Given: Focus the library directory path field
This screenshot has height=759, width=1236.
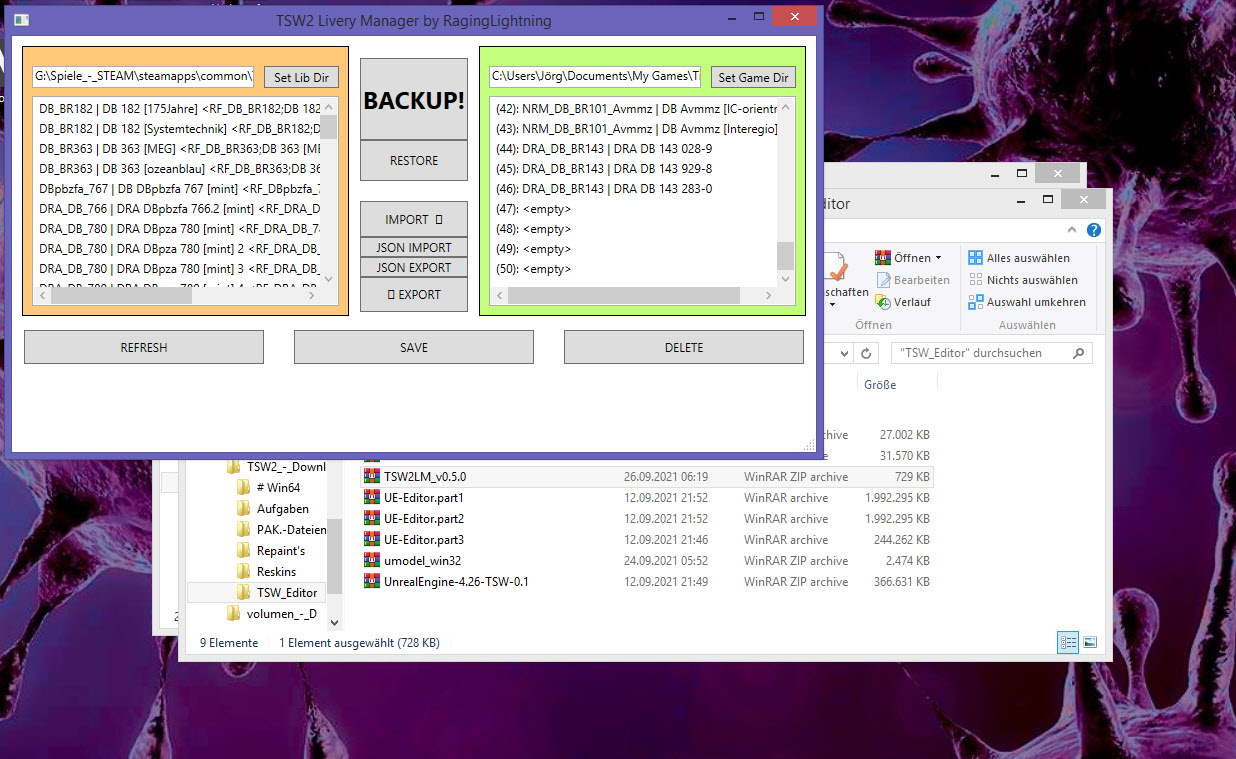Looking at the screenshot, I should [143, 76].
